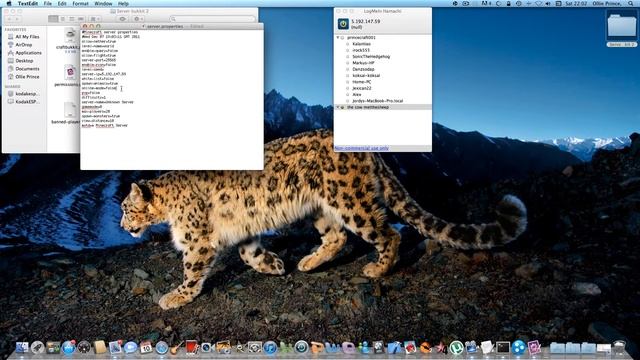Click the spawn-monsters=true line in TextEdit
The height and width of the screenshot is (360, 640).
100,116
